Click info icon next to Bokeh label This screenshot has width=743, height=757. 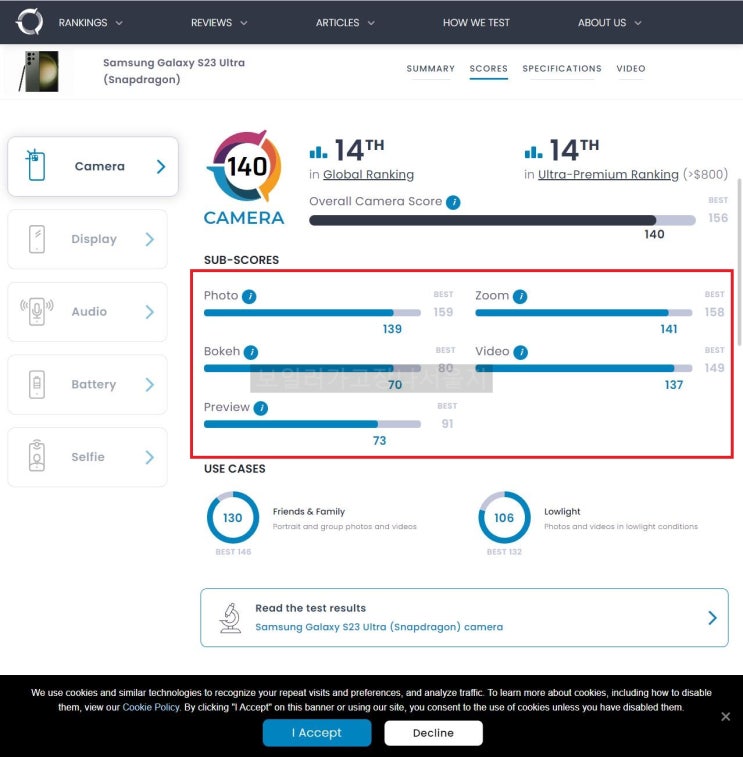click(251, 352)
